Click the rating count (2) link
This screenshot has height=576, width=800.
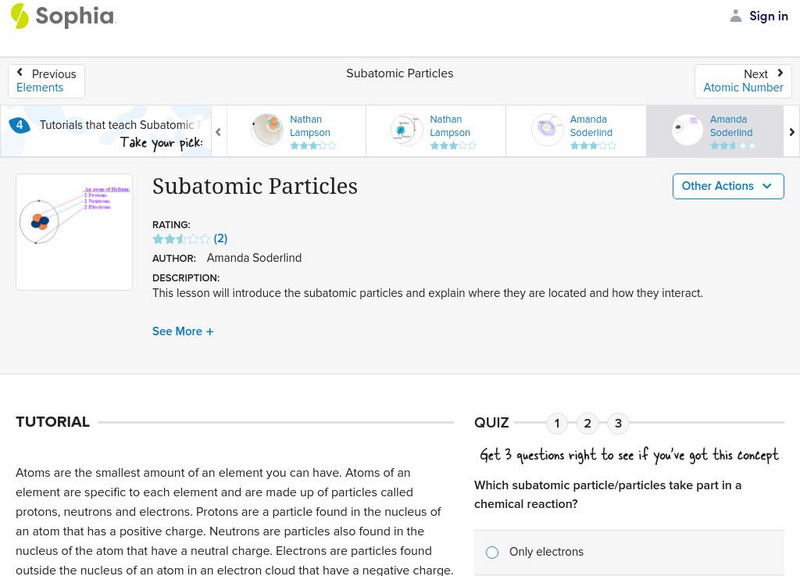tap(221, 239)
